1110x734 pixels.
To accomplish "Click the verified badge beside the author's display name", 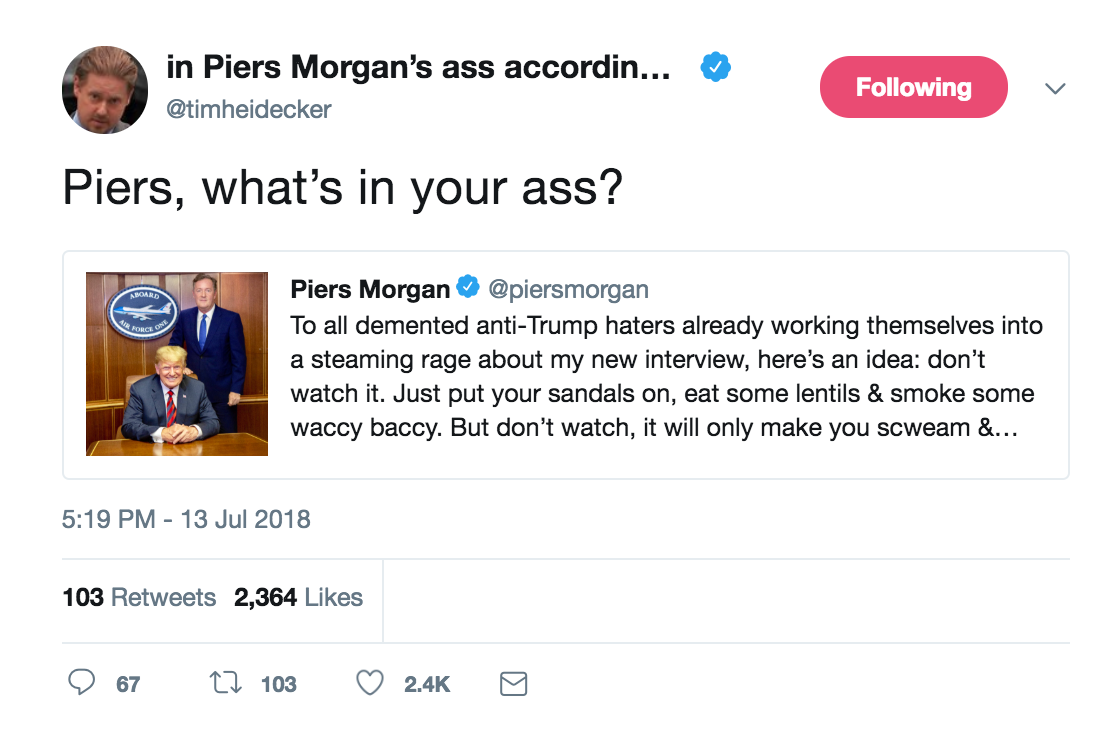I will (x=715, y=68).
